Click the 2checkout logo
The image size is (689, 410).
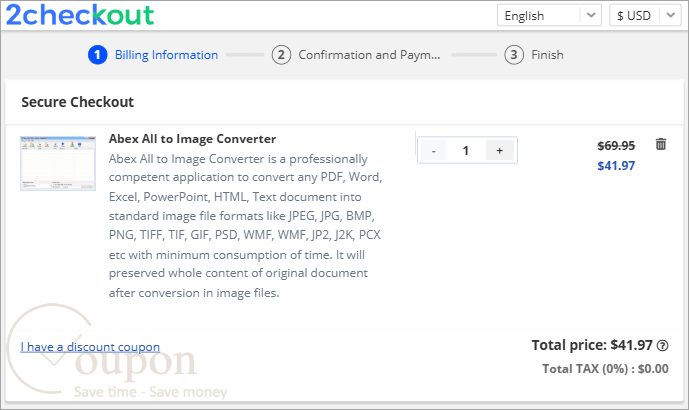80,15
